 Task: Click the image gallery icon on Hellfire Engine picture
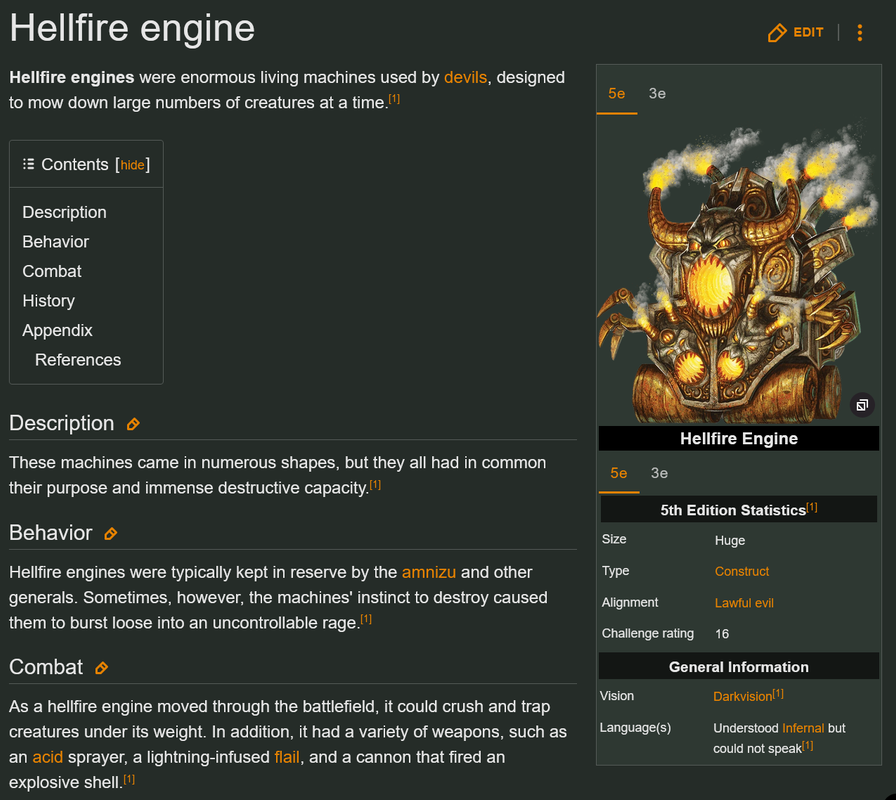tap(862, 405)
